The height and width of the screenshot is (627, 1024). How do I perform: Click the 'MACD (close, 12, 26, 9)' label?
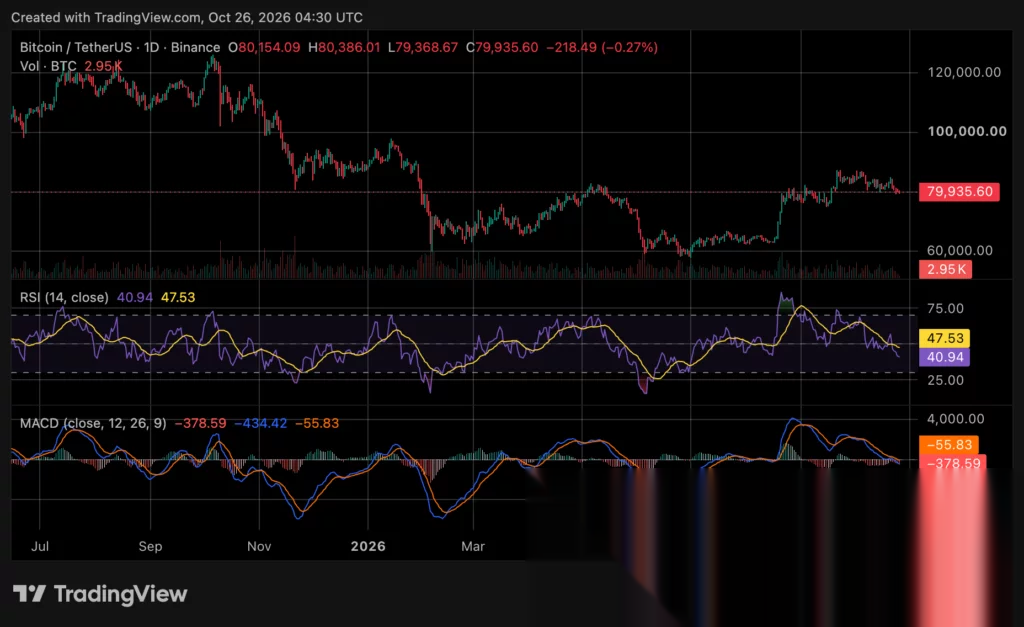click(93, 423)
